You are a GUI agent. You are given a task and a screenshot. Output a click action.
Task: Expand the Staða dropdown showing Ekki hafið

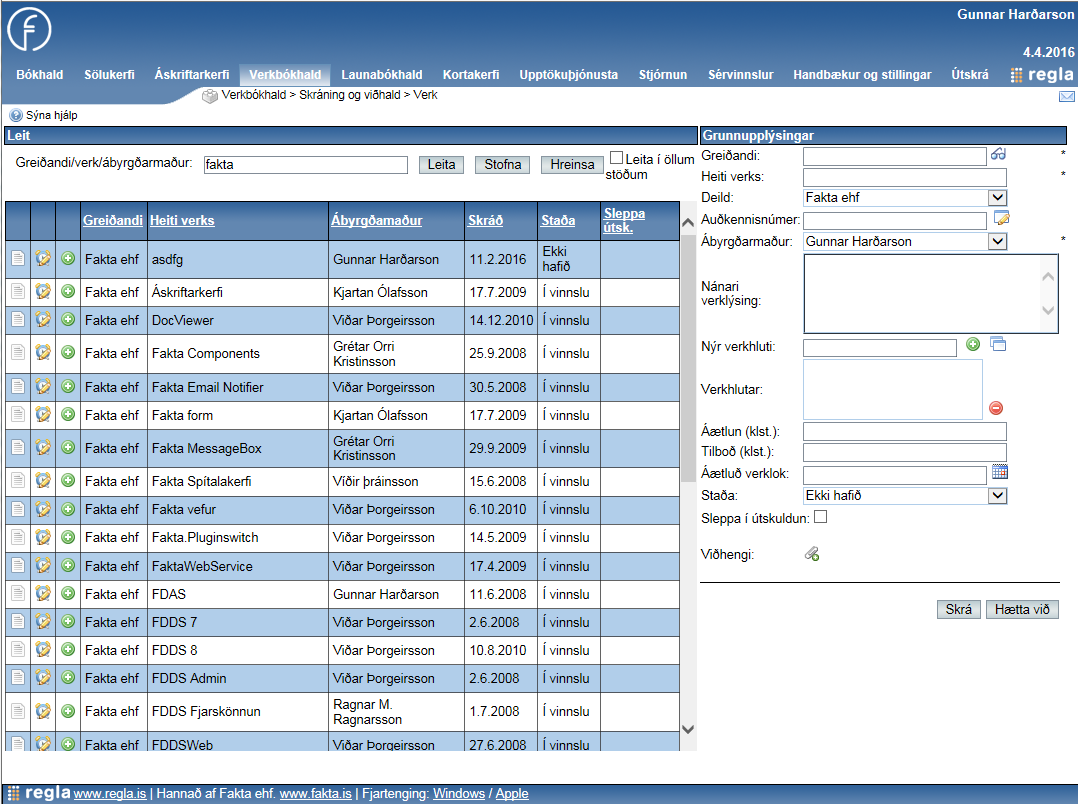tap(997, 496)
